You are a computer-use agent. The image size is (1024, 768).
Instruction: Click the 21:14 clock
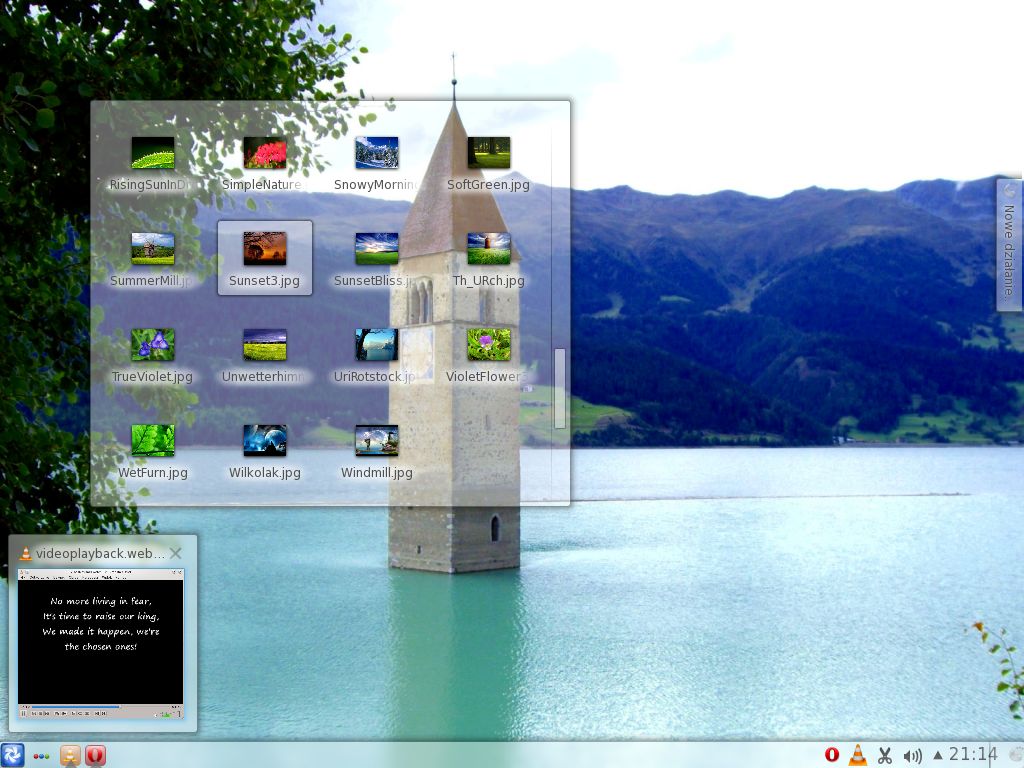click(972, 755)
